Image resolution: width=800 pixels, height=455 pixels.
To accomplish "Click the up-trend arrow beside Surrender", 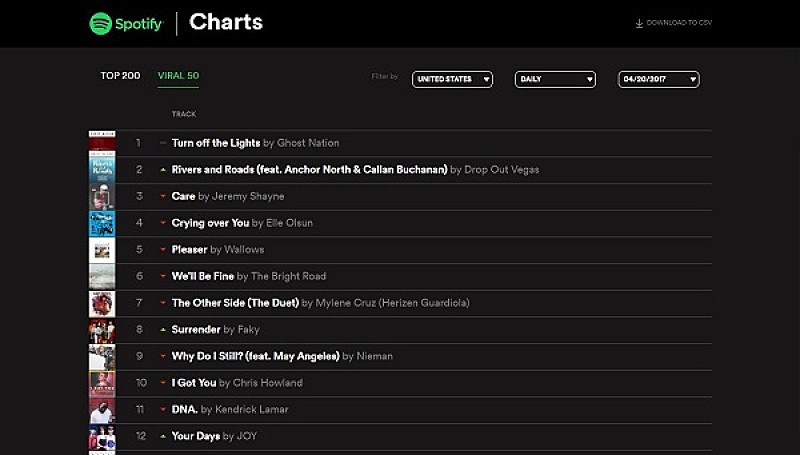I will tap(163, 329).
